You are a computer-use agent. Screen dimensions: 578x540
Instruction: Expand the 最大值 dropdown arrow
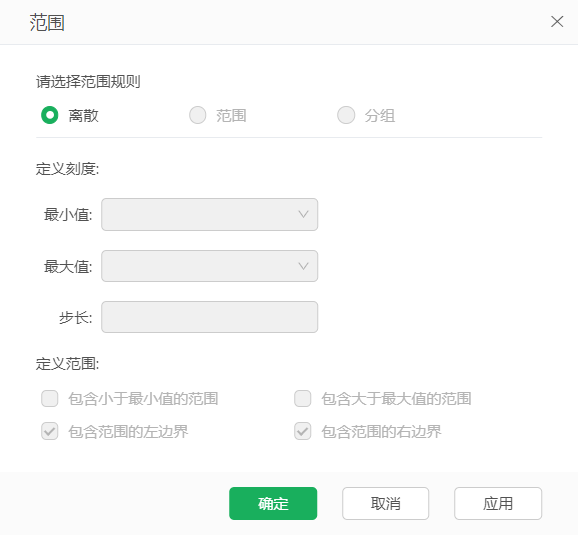(303, 266)
